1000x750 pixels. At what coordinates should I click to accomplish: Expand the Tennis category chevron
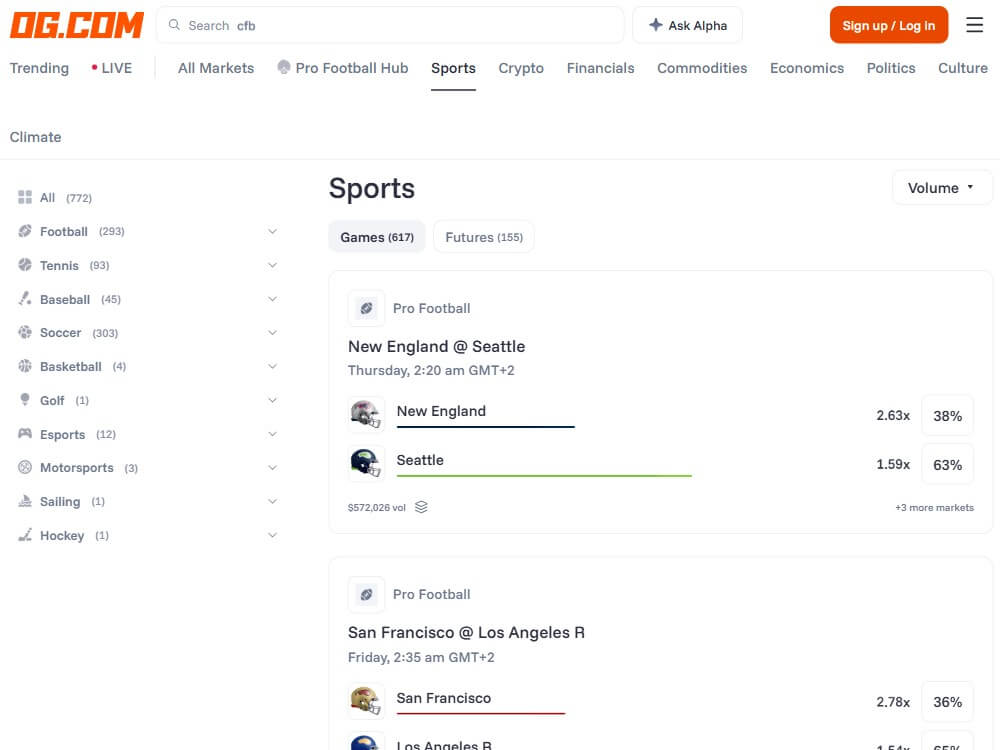(272, 265)
